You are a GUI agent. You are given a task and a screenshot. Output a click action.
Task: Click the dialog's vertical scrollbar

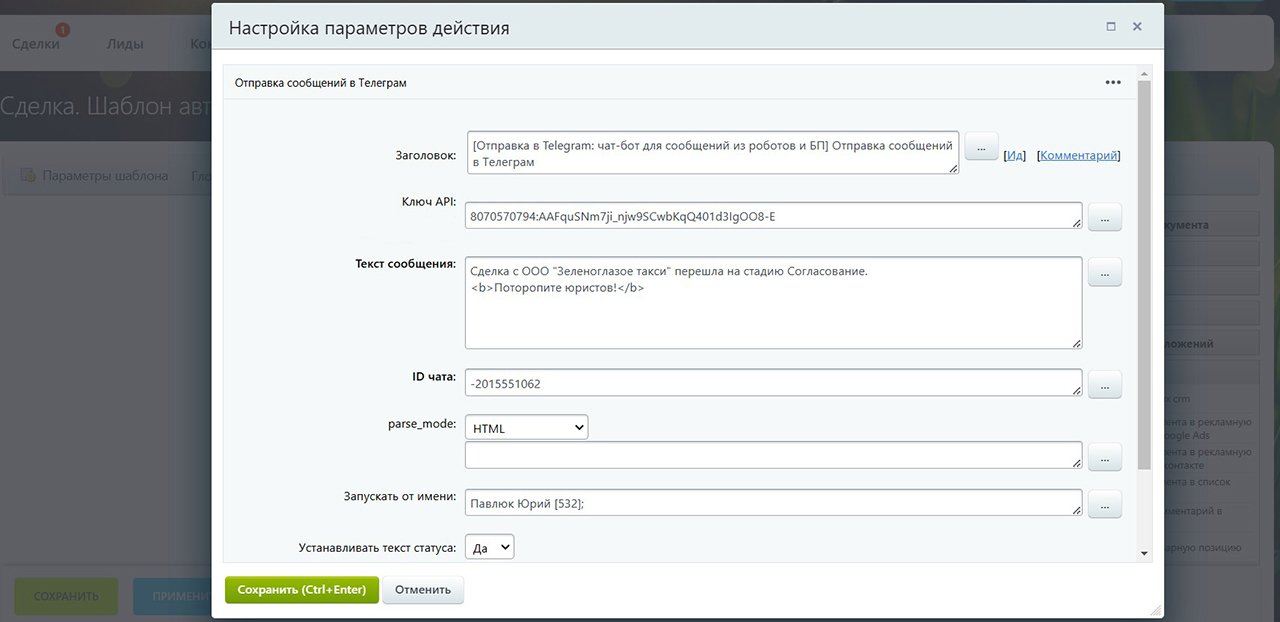(x=1144, y=300)
